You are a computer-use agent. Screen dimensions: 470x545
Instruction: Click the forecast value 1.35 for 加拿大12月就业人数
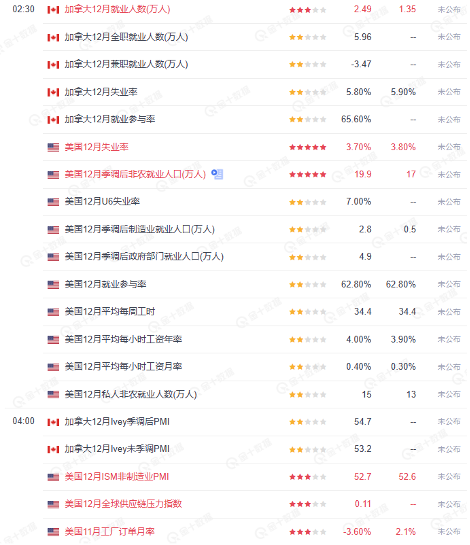tap(407, 9)
